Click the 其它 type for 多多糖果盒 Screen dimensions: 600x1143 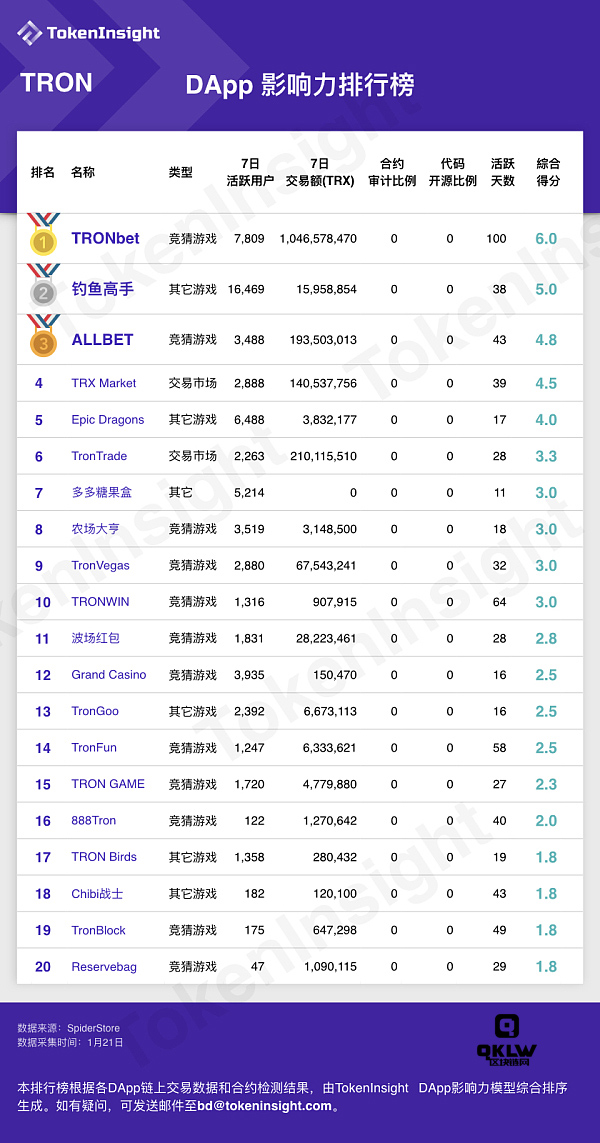click(181, 493)
